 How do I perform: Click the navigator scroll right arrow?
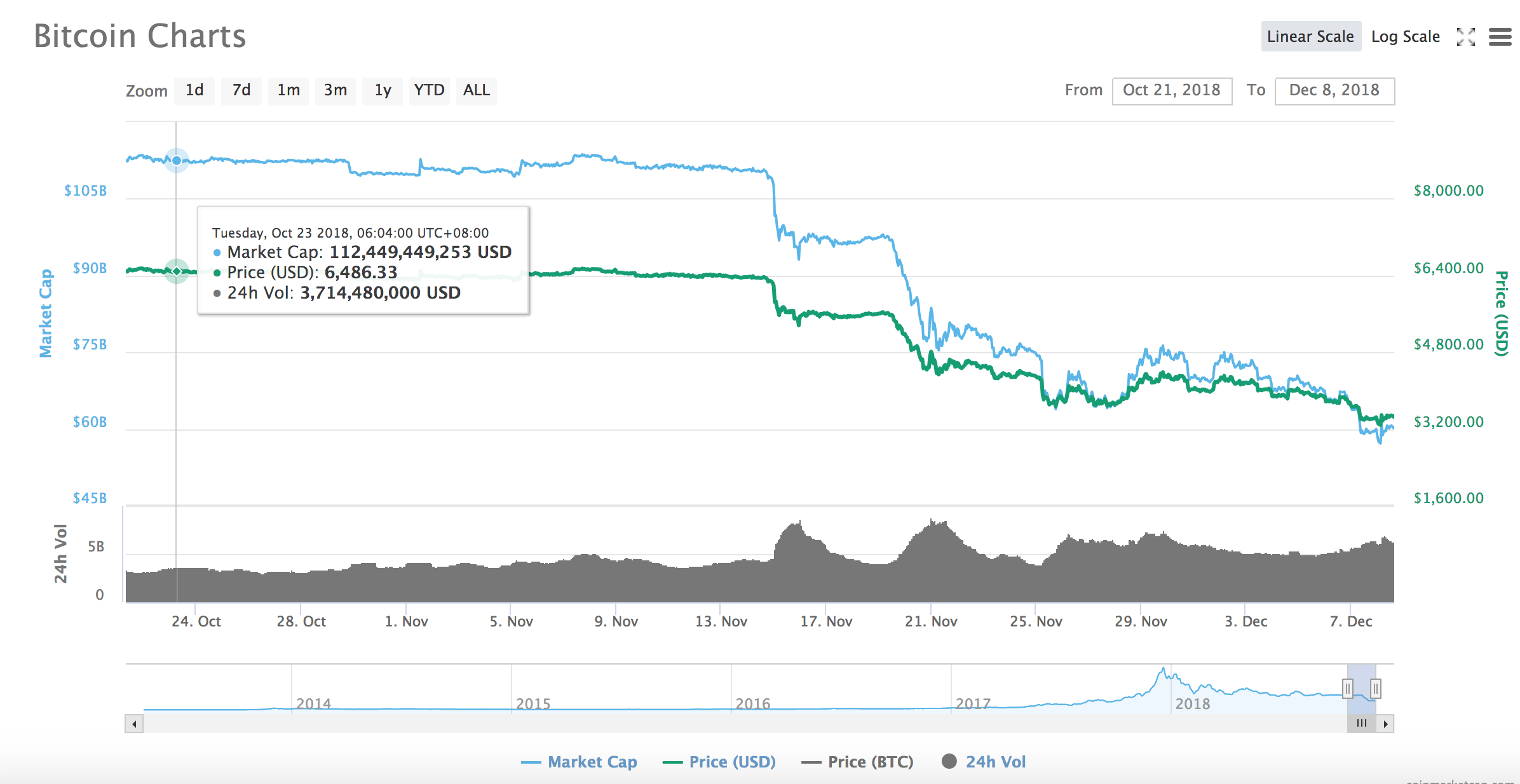1385,724
